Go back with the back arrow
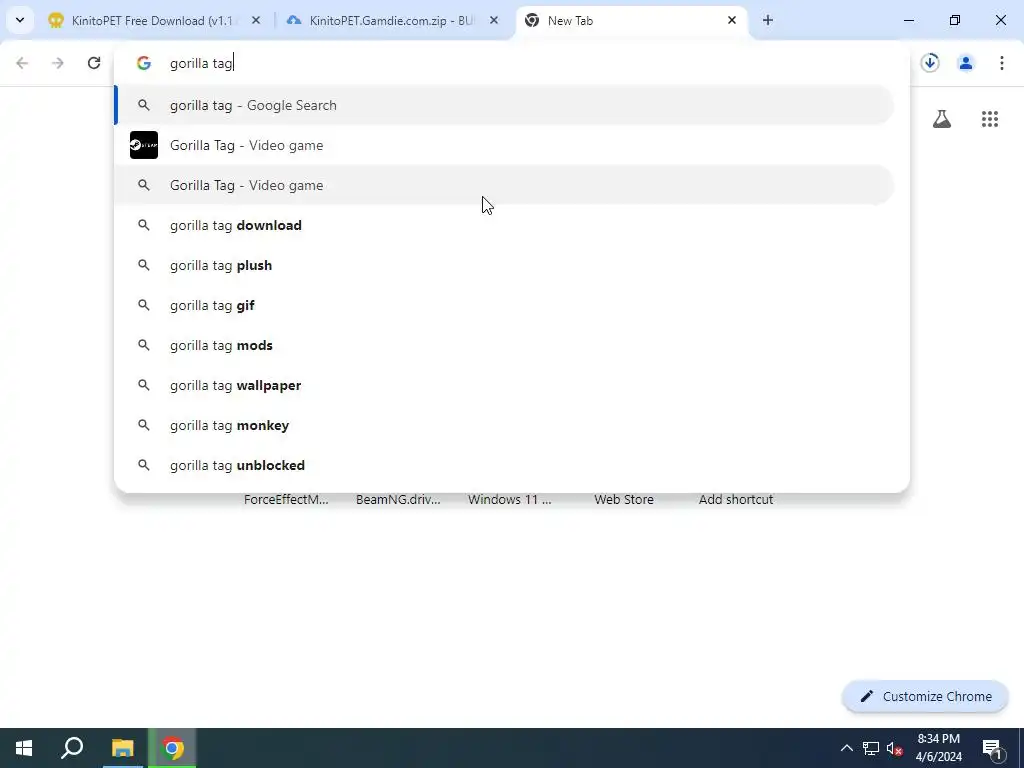The width and height of the screenshot is (1024, 768). tap(22, 63)
